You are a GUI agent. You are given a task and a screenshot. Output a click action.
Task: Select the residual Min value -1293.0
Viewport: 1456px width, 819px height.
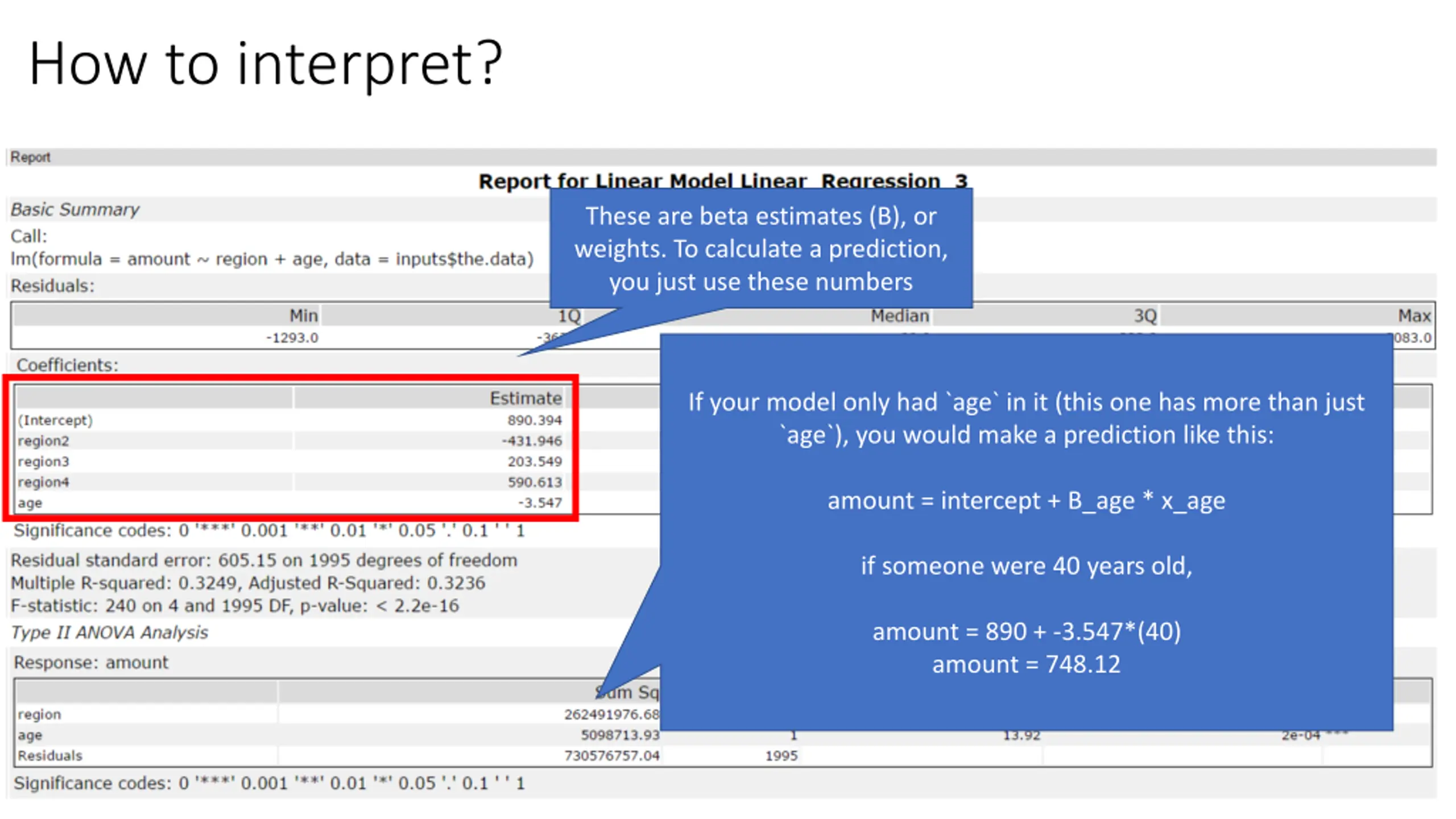(292, 338)
